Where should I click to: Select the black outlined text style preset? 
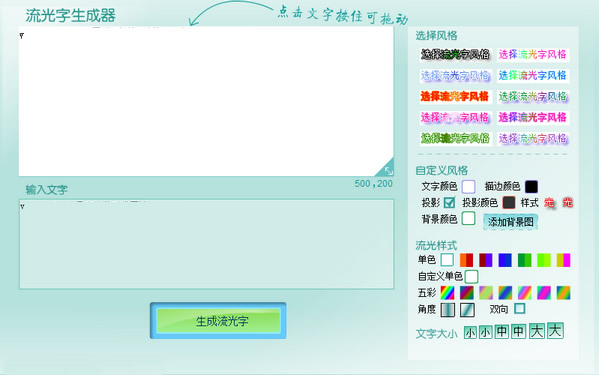(x=455, y=55)
